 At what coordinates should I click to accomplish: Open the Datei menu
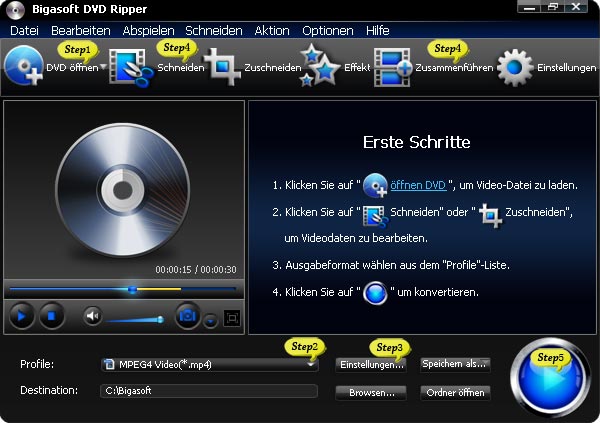tap(24, 31)
